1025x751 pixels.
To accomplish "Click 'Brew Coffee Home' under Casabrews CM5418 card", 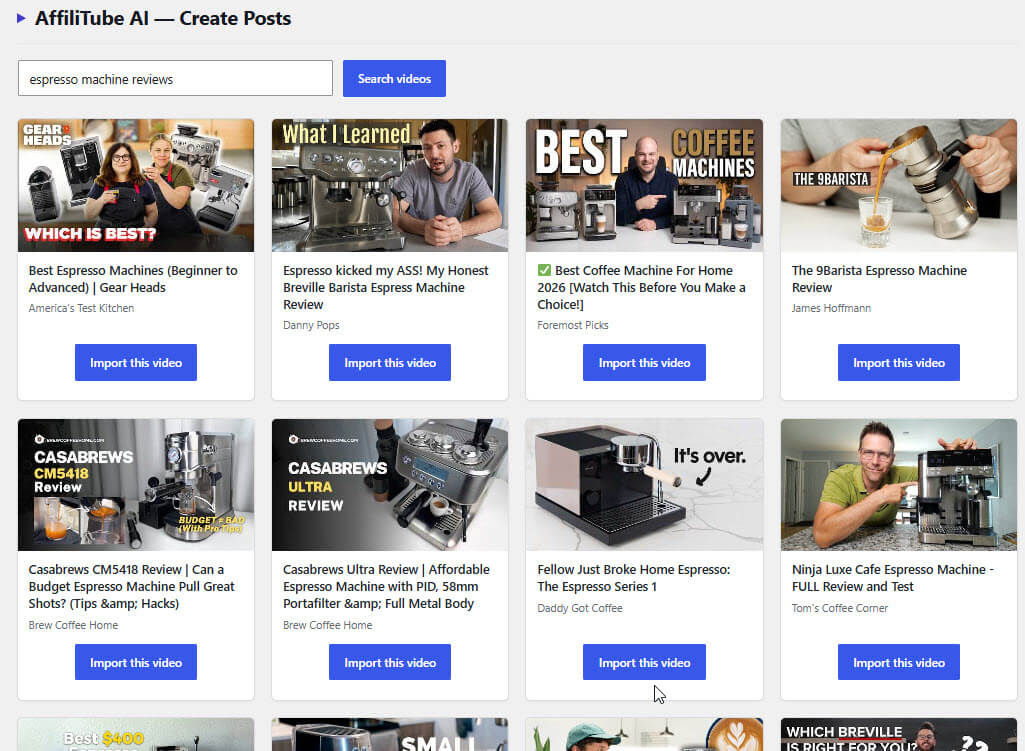I will (x=73, y=625).
